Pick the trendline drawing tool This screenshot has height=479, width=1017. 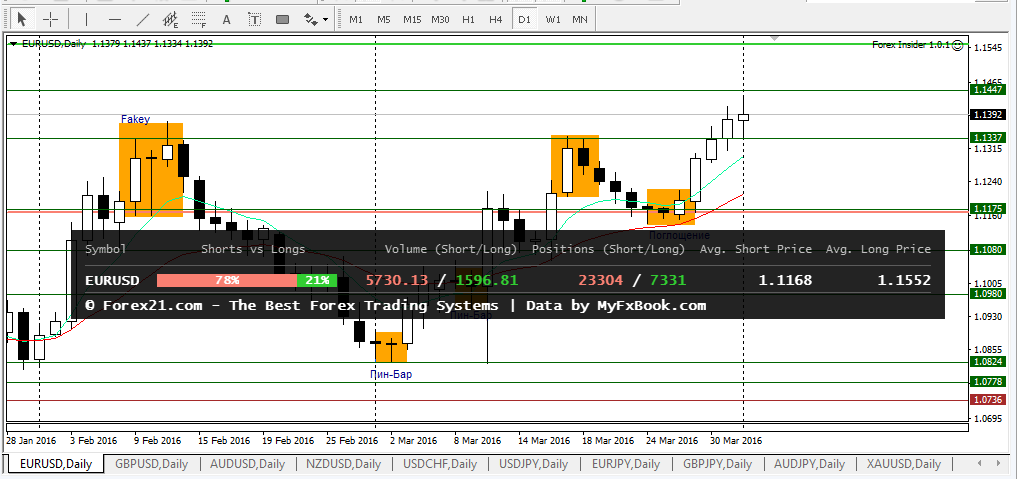click(x=143, y=19)
